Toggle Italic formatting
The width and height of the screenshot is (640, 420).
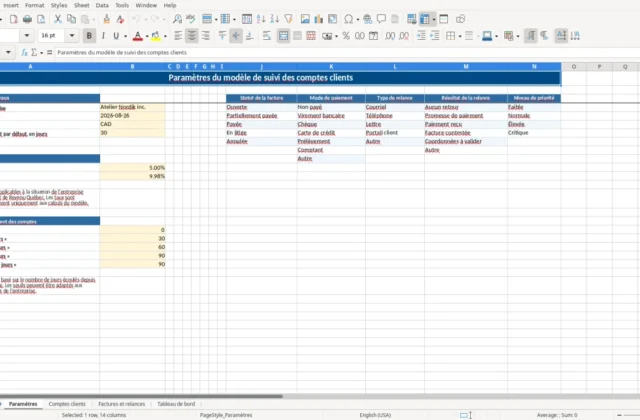(x=103, y=36)
